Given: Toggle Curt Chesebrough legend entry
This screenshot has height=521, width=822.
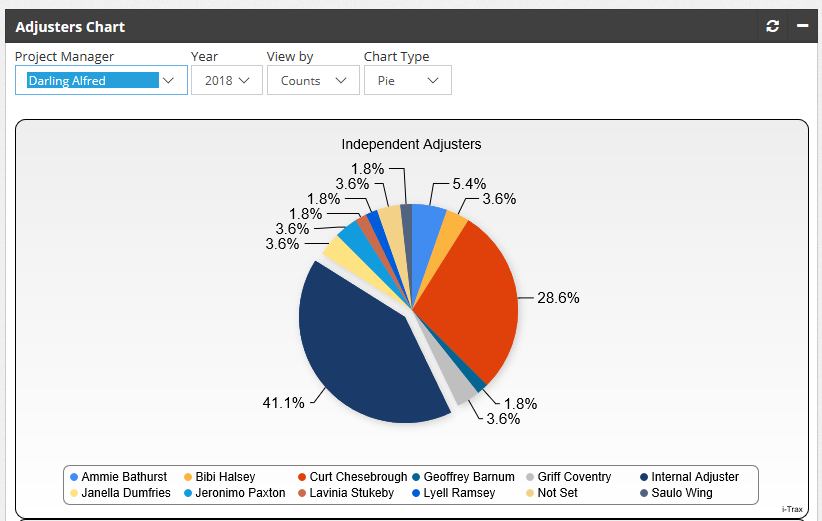Looking at the screenshot, I should pyautogui.click(x=357, y=477).
